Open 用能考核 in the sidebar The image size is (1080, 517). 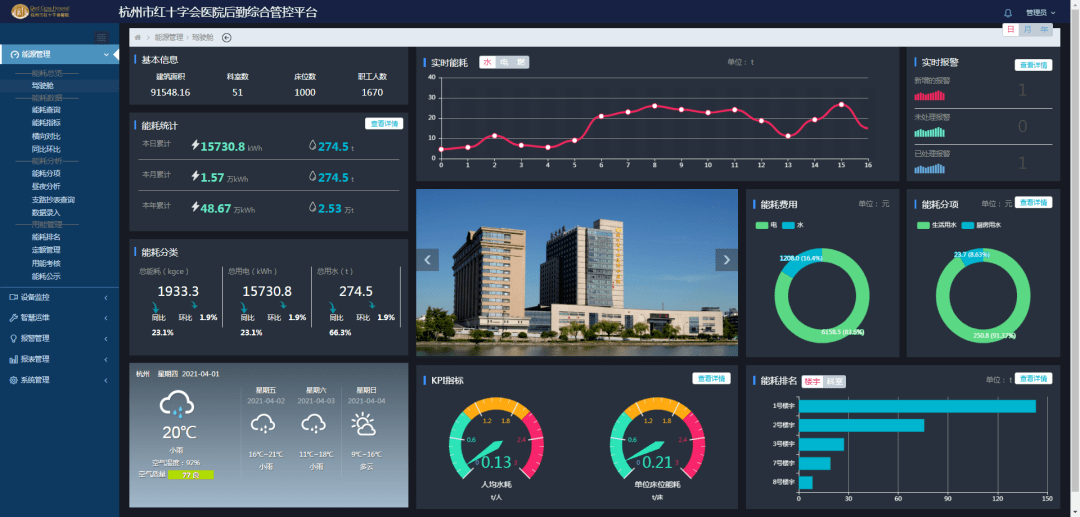(x=46, y=263)
